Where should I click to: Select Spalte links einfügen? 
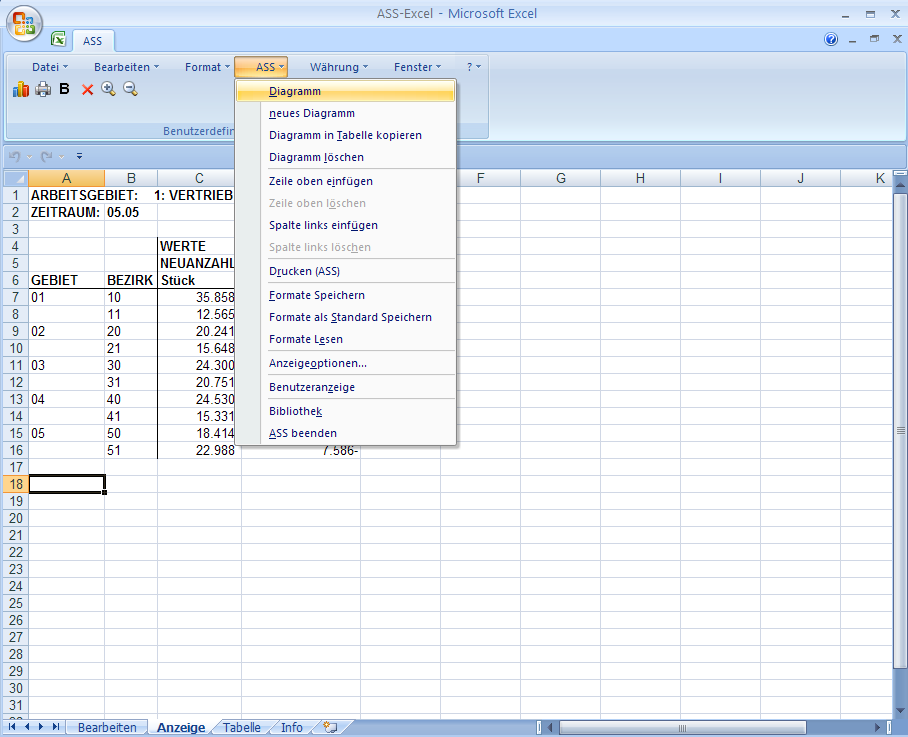point(346,225)
